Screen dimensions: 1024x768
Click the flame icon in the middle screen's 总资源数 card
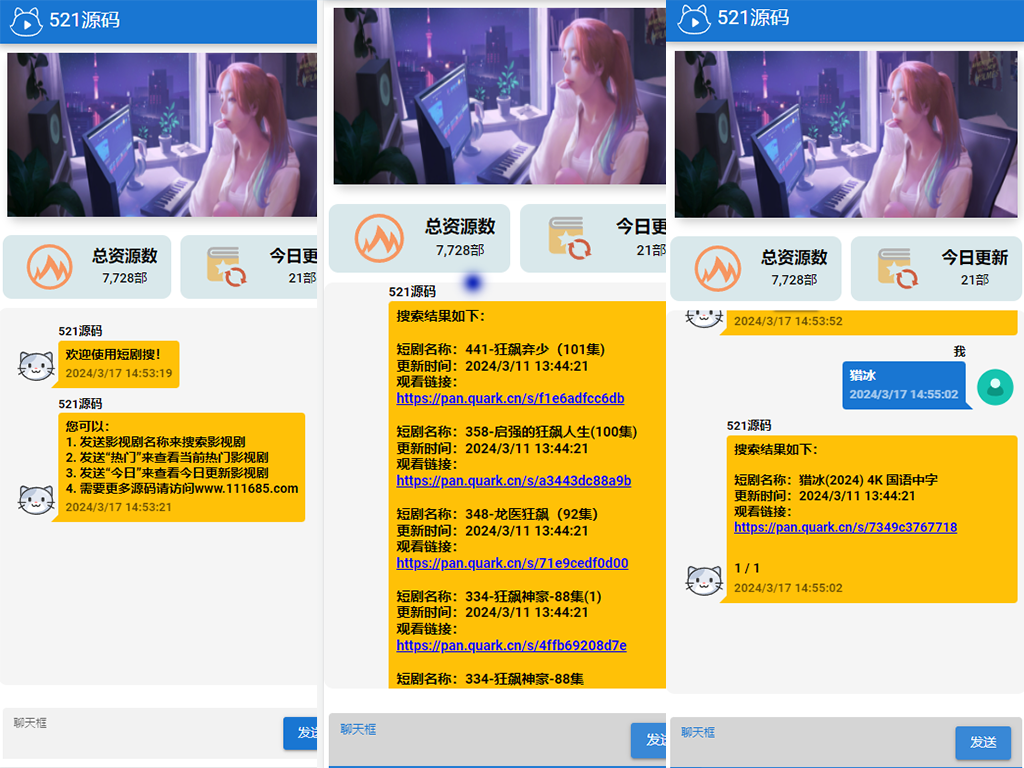379,238
